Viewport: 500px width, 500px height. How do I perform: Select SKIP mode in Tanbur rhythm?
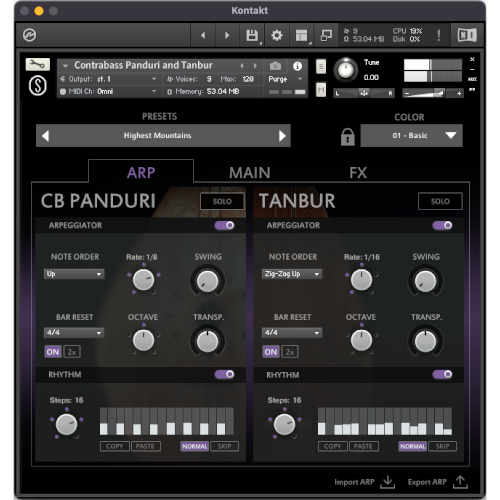pyautogui.click(x=442, y=446)
